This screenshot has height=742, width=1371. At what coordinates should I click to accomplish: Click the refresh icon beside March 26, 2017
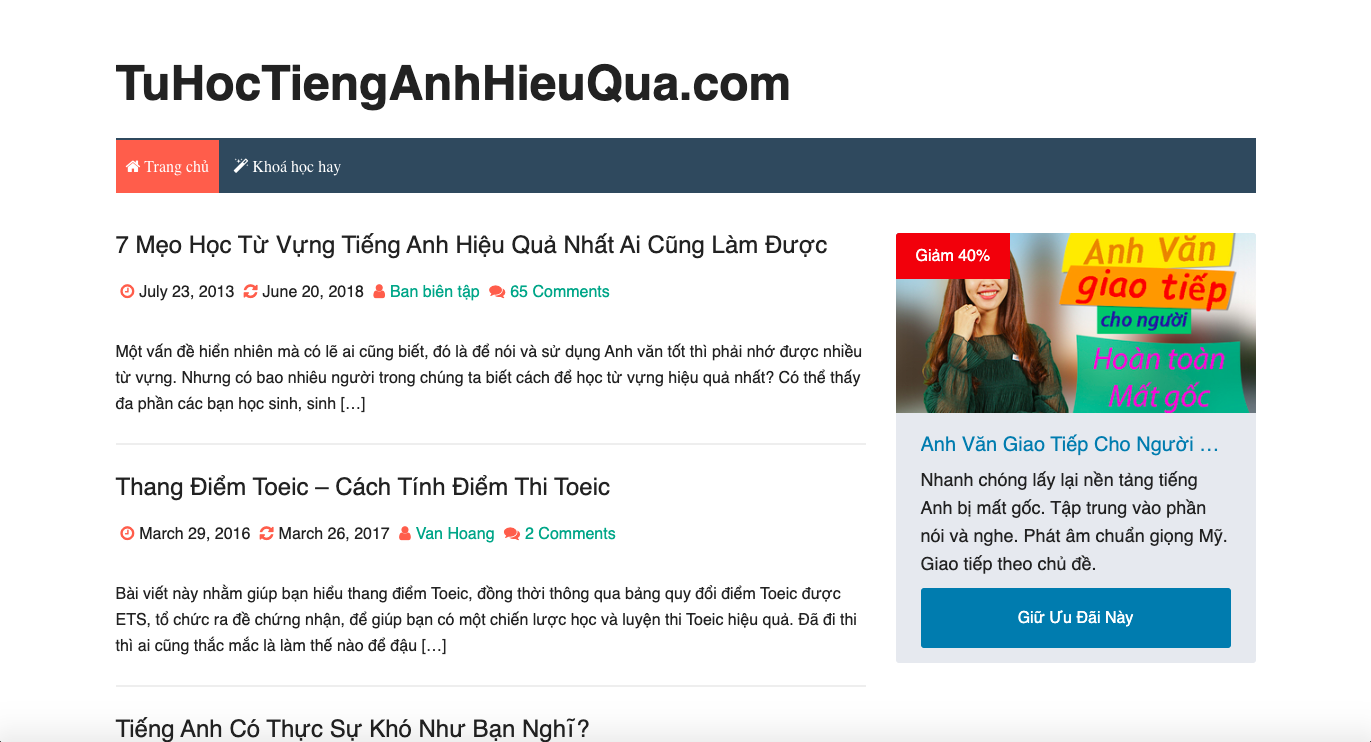pos(266,534)
